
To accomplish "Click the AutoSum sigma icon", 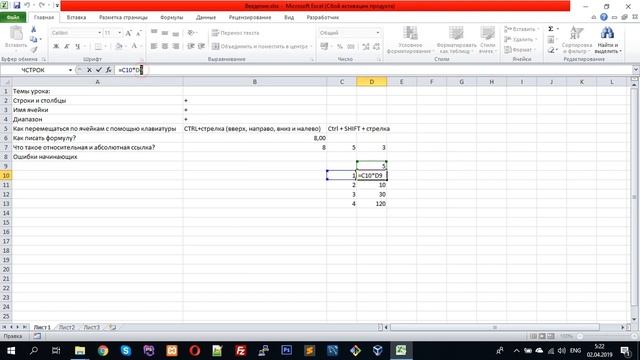I will [x=551, y=29].
